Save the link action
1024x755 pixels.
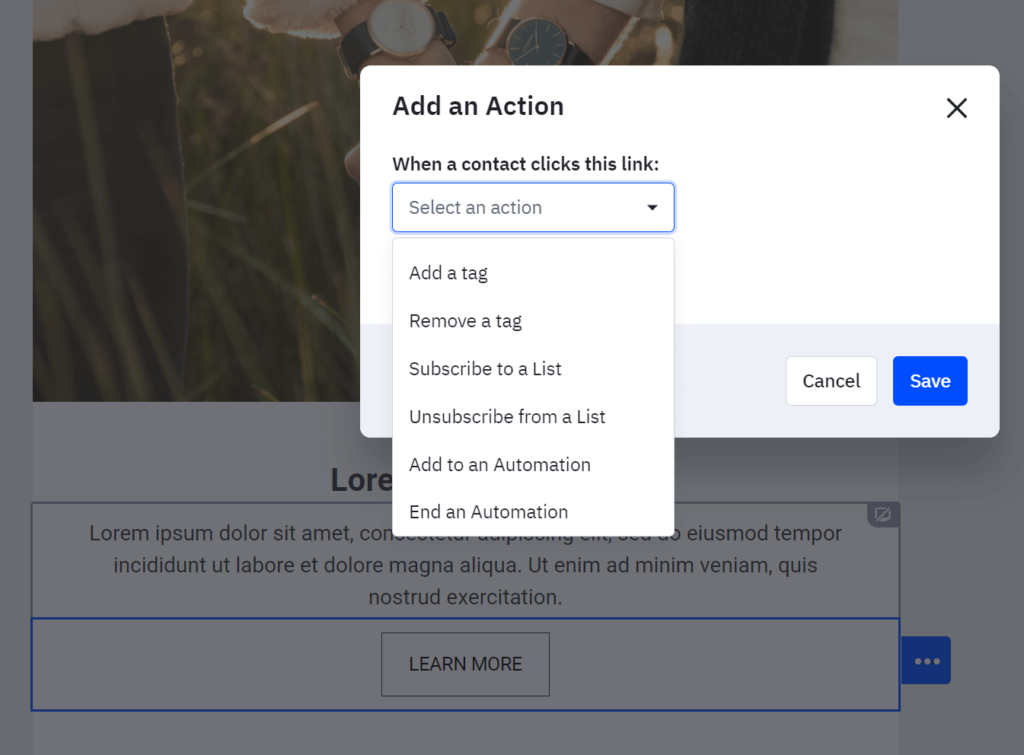[x=929, y=381]
